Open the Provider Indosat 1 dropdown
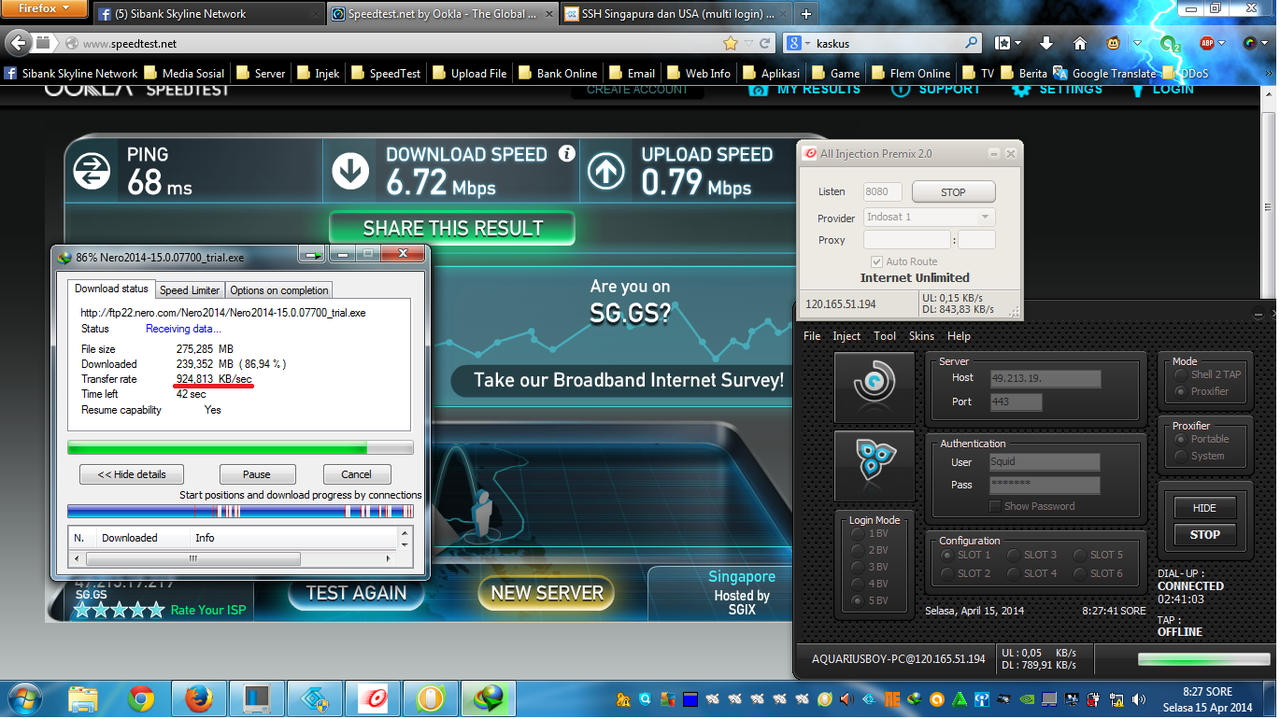Screen dimensions: 1280x719 tap(929, 217)
